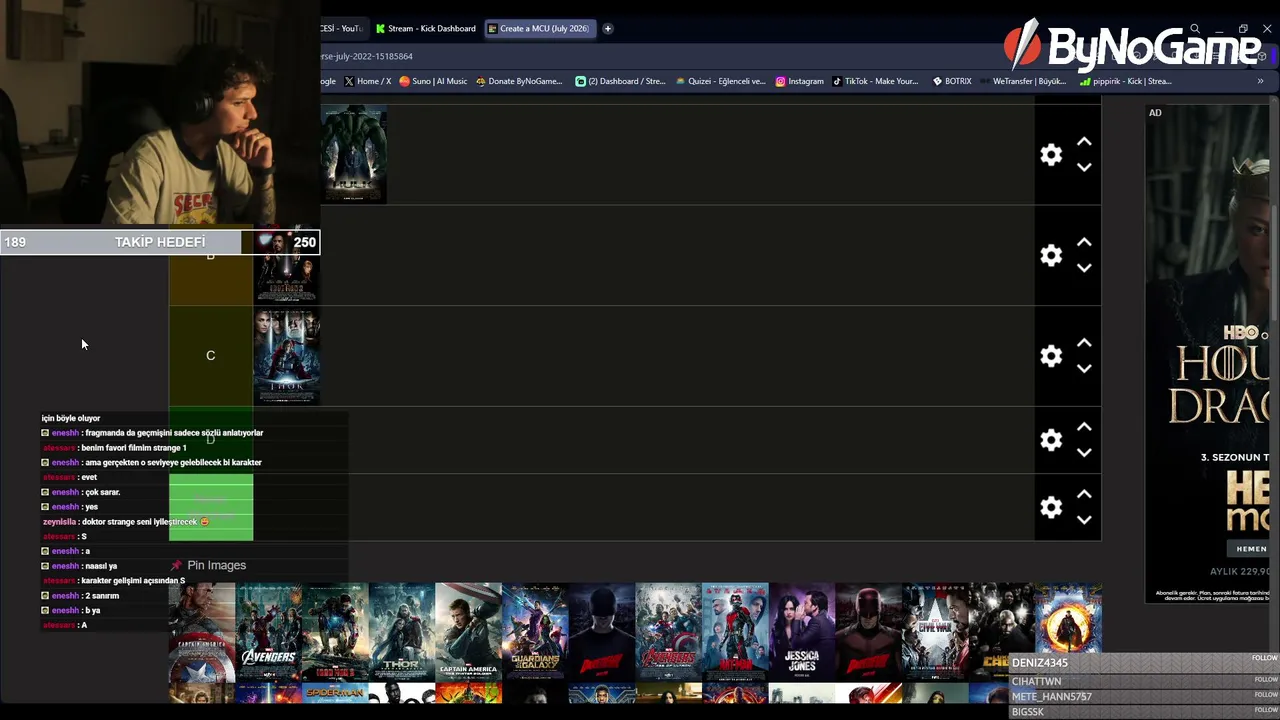Open settings gear for the C tier row
The width and height of the screenshot is (1280, 720).
point(1051,356)
